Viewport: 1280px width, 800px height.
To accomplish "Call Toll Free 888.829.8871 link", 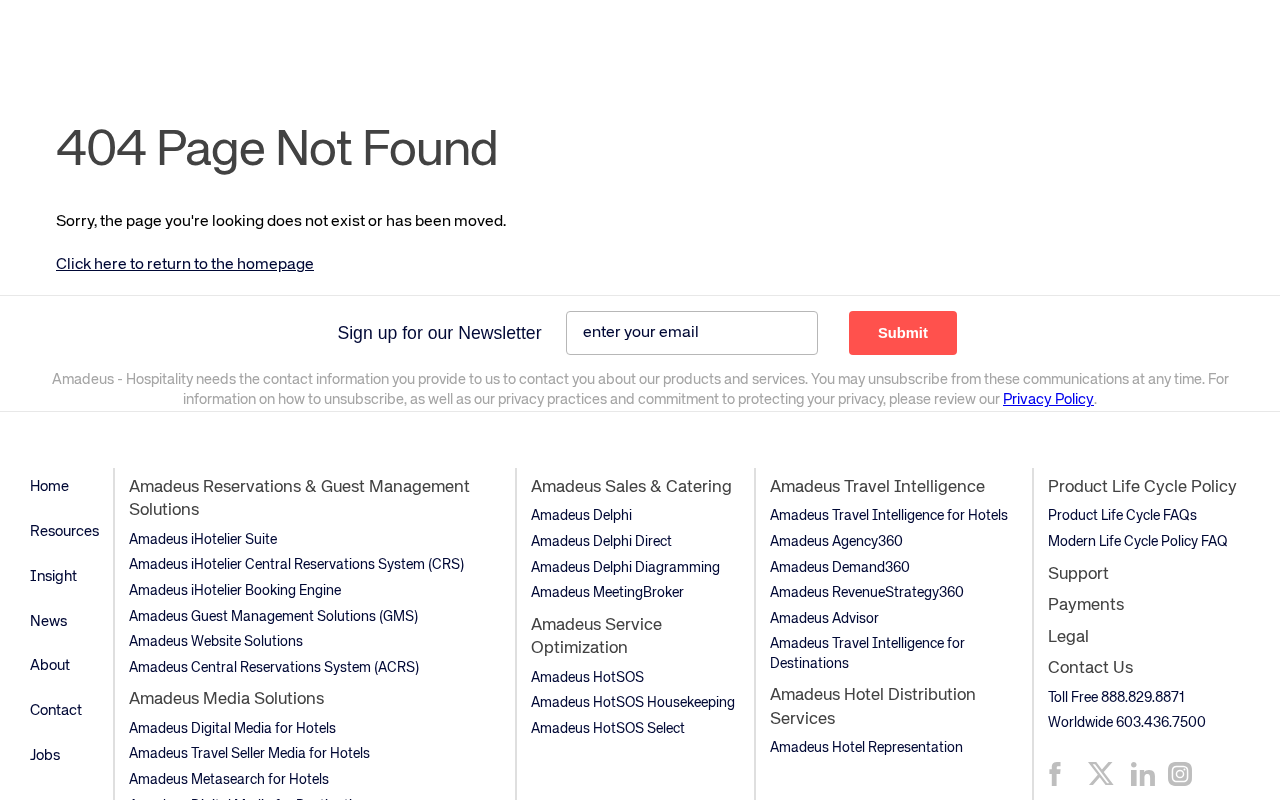I will [x=1116, y=697].
